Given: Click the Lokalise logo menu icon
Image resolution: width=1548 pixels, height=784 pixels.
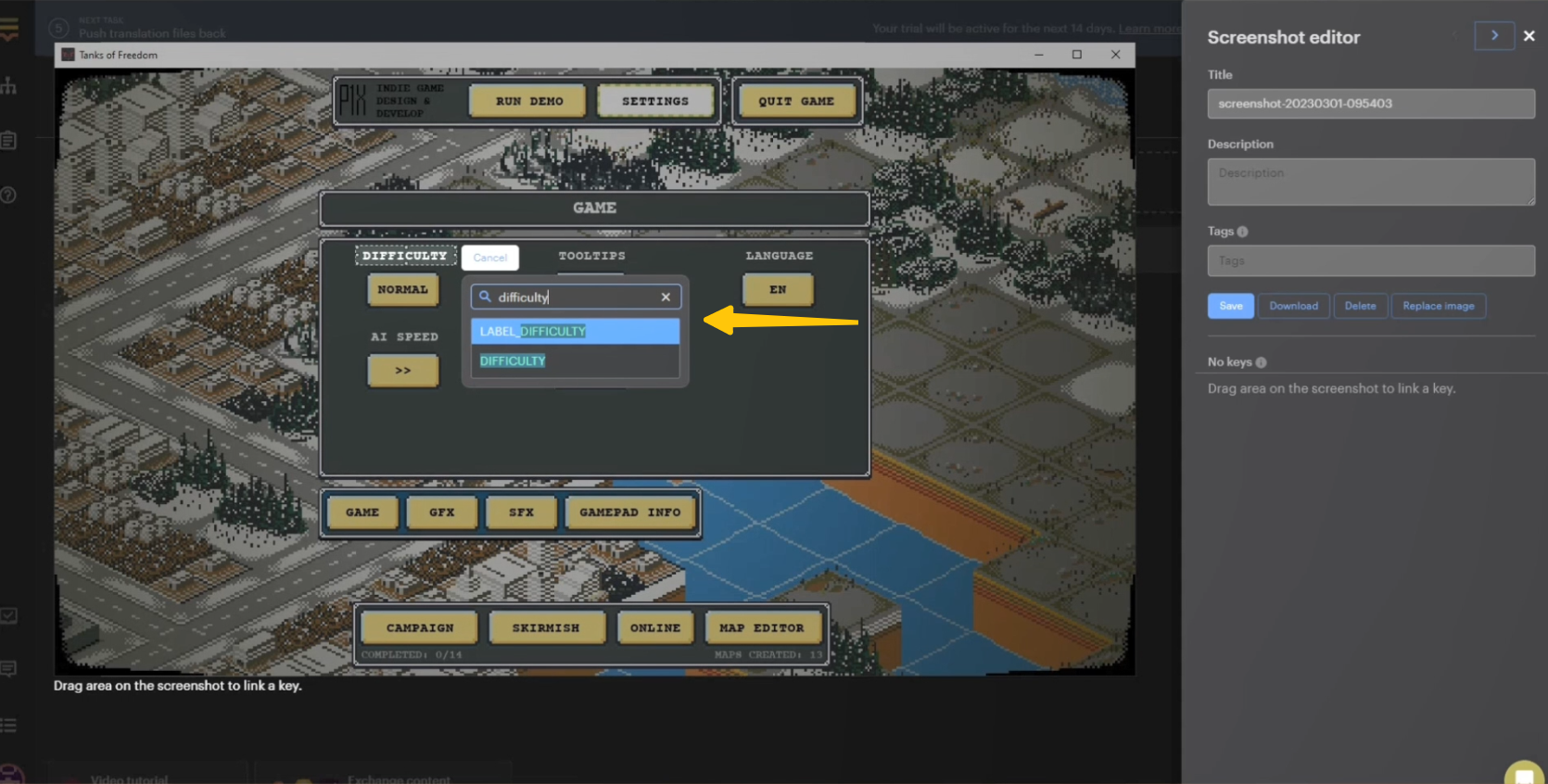Looking at the screenshot, I should coord(8,30).
